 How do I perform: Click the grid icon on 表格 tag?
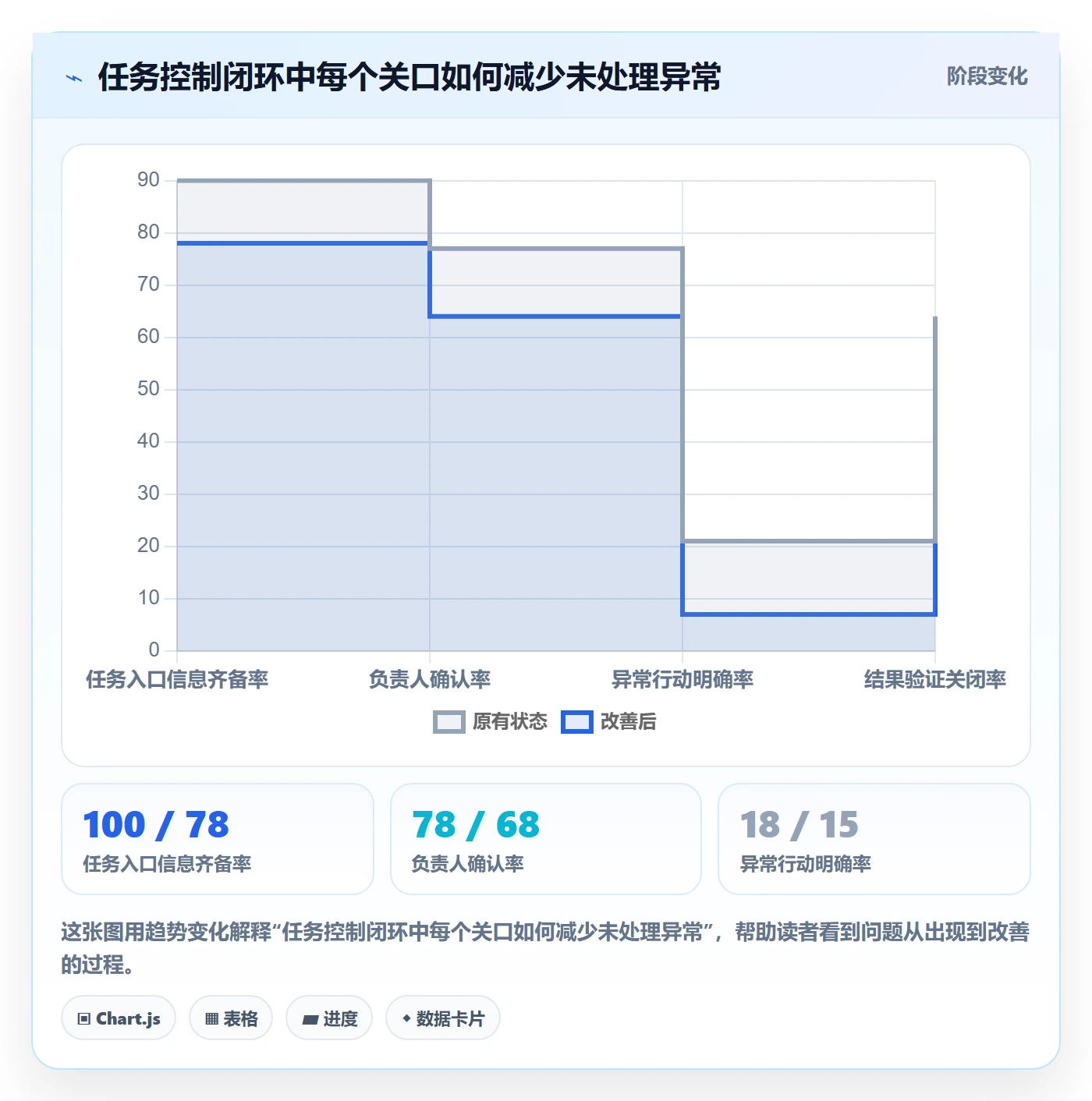coord(211,1018)
